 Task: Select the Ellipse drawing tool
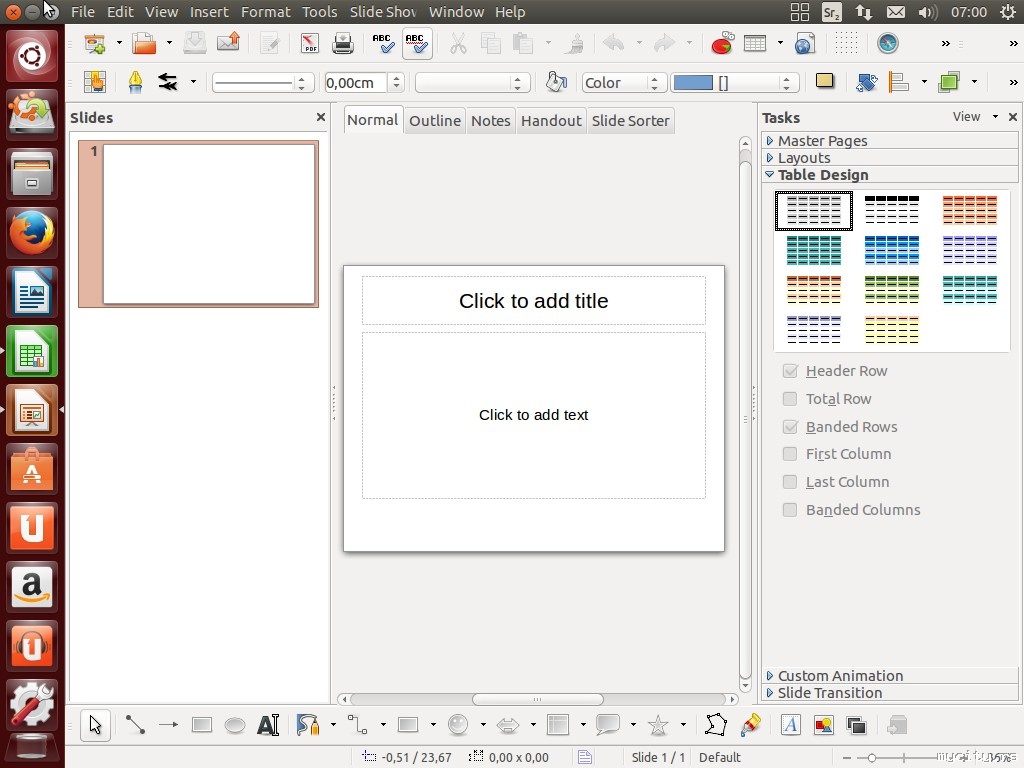coord(235,725)
